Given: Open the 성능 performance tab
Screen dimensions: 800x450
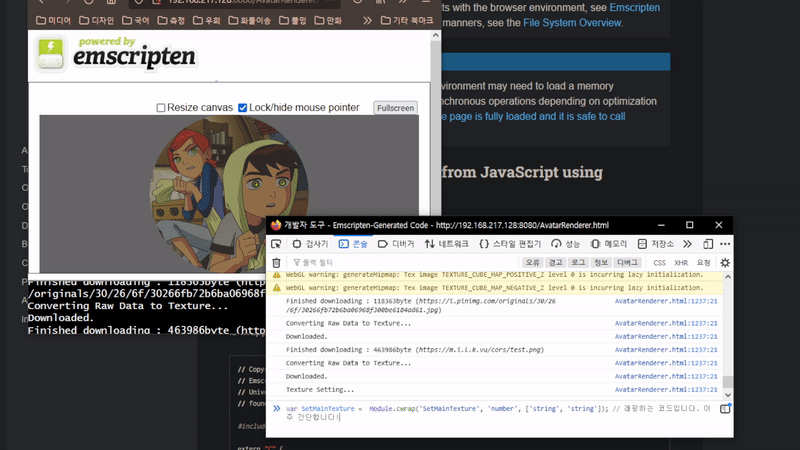Looking at the screenshot, I should tap(566, 244).
